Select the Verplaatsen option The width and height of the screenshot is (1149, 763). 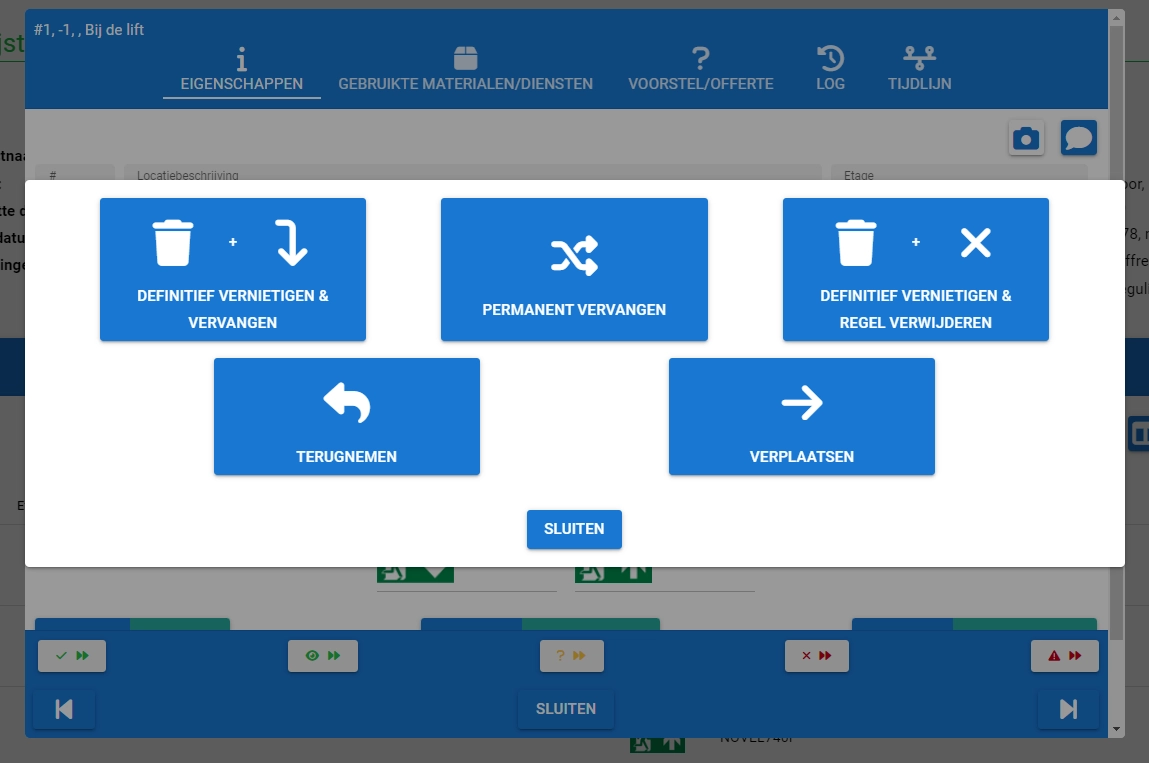click(x=801, y=416)
